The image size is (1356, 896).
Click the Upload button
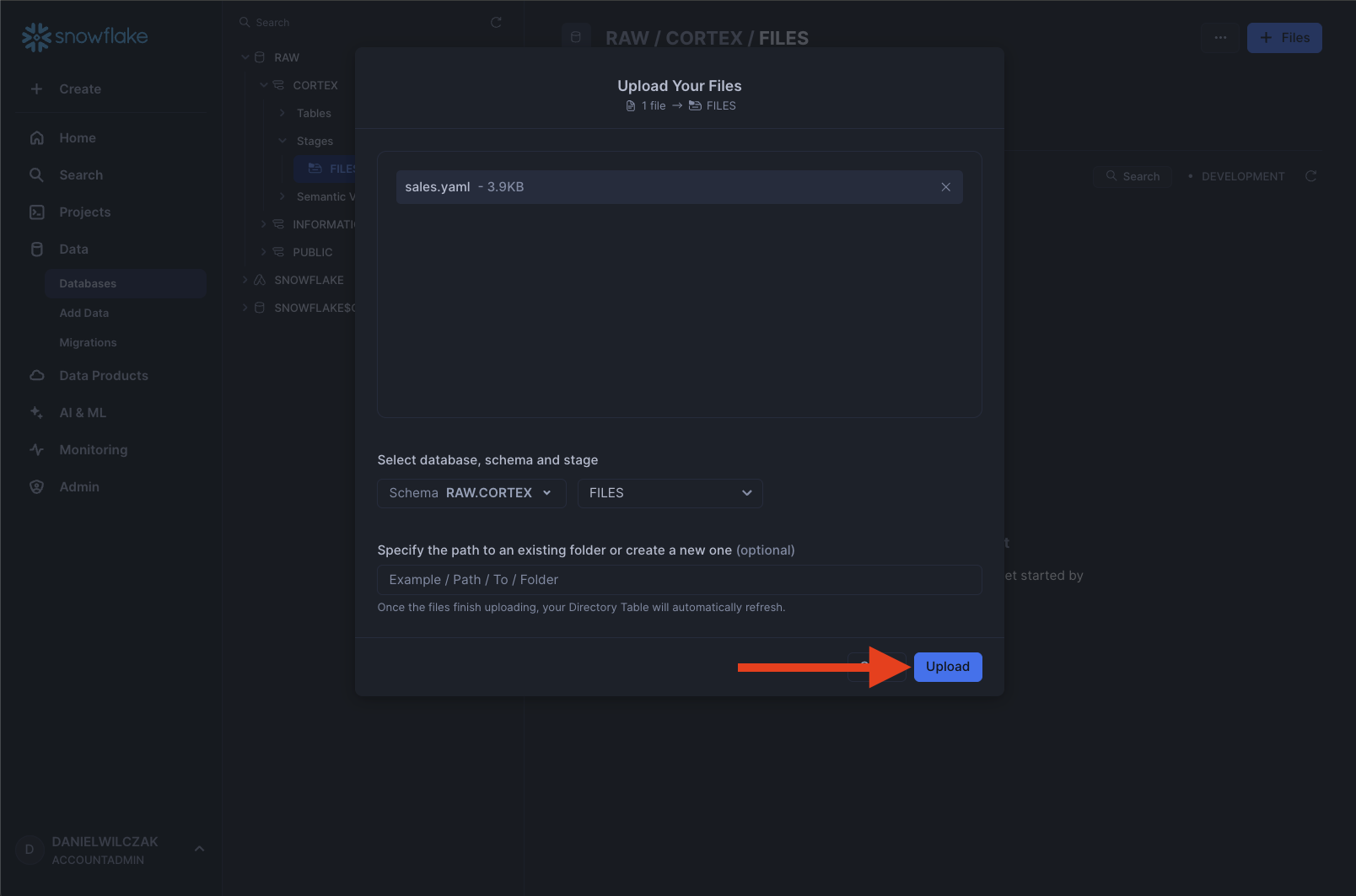click(948, 667)
